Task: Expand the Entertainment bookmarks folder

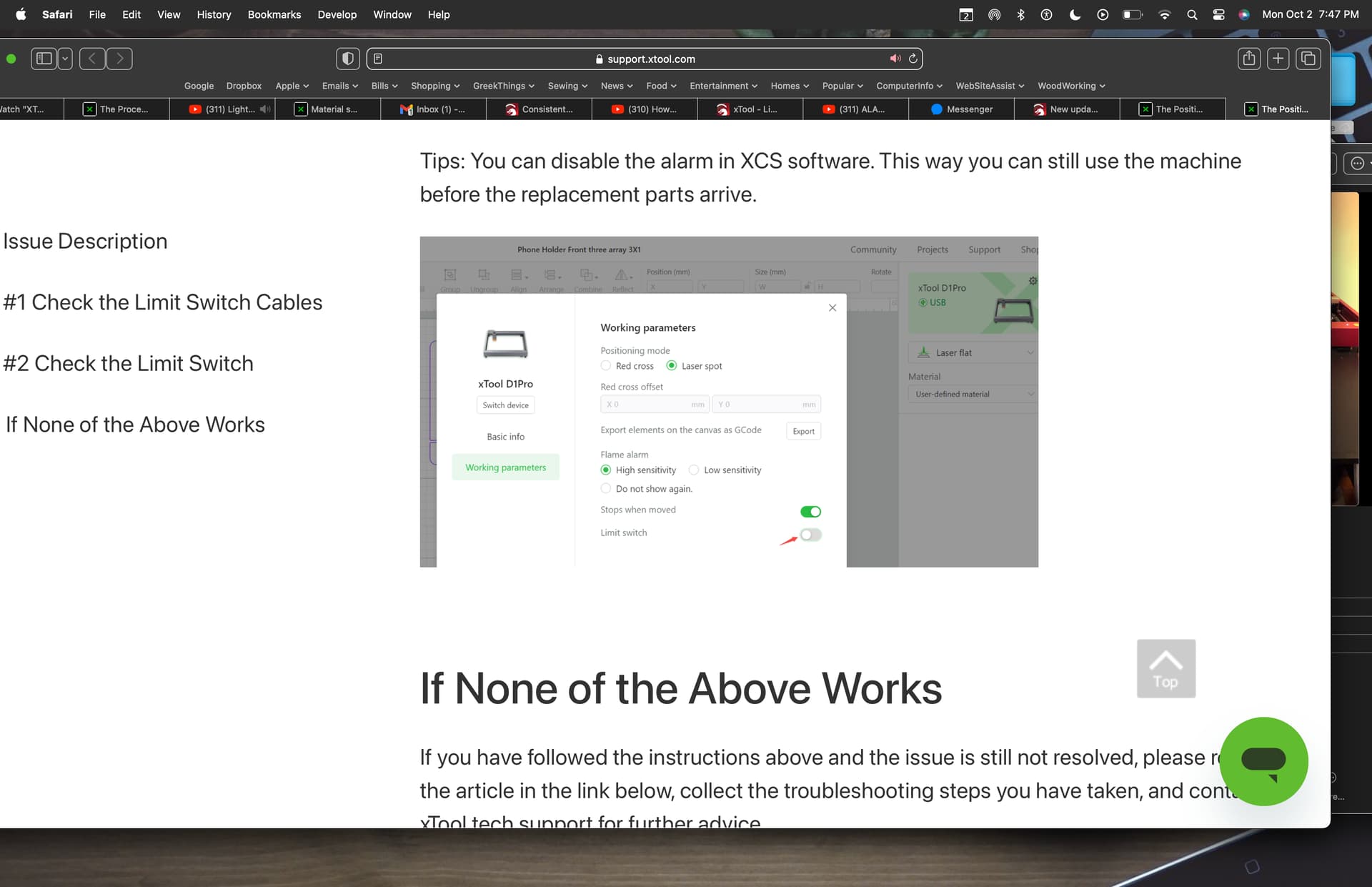Action: click(723, 86)
